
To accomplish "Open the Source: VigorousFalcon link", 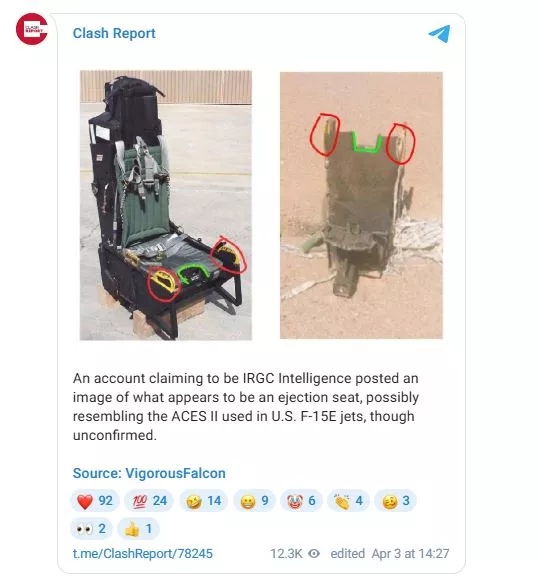I will (x=149, y=473).
